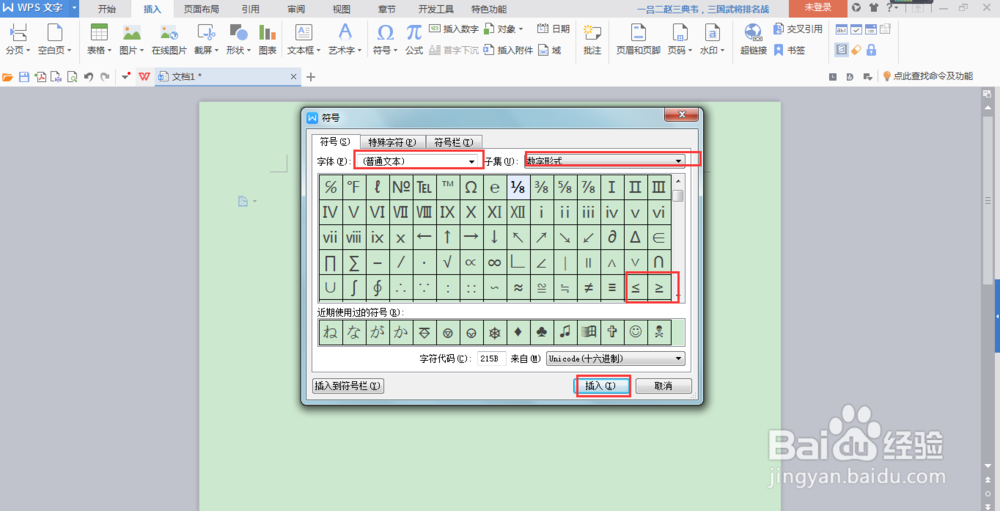Open 在线图片 online pictures
Viewport: 1000px width, 511px height.
click(169, 40)
